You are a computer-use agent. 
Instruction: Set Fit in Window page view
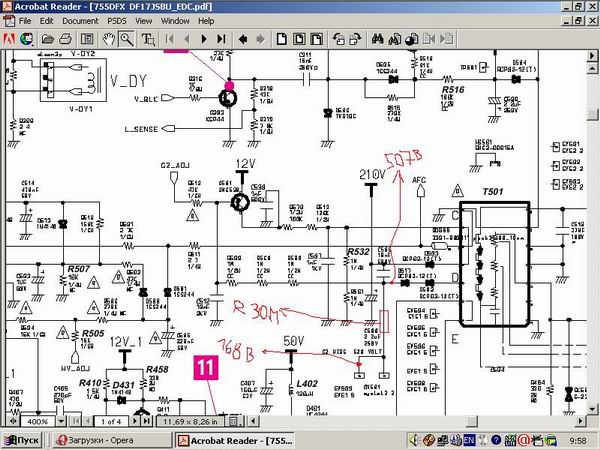(299, 39)
